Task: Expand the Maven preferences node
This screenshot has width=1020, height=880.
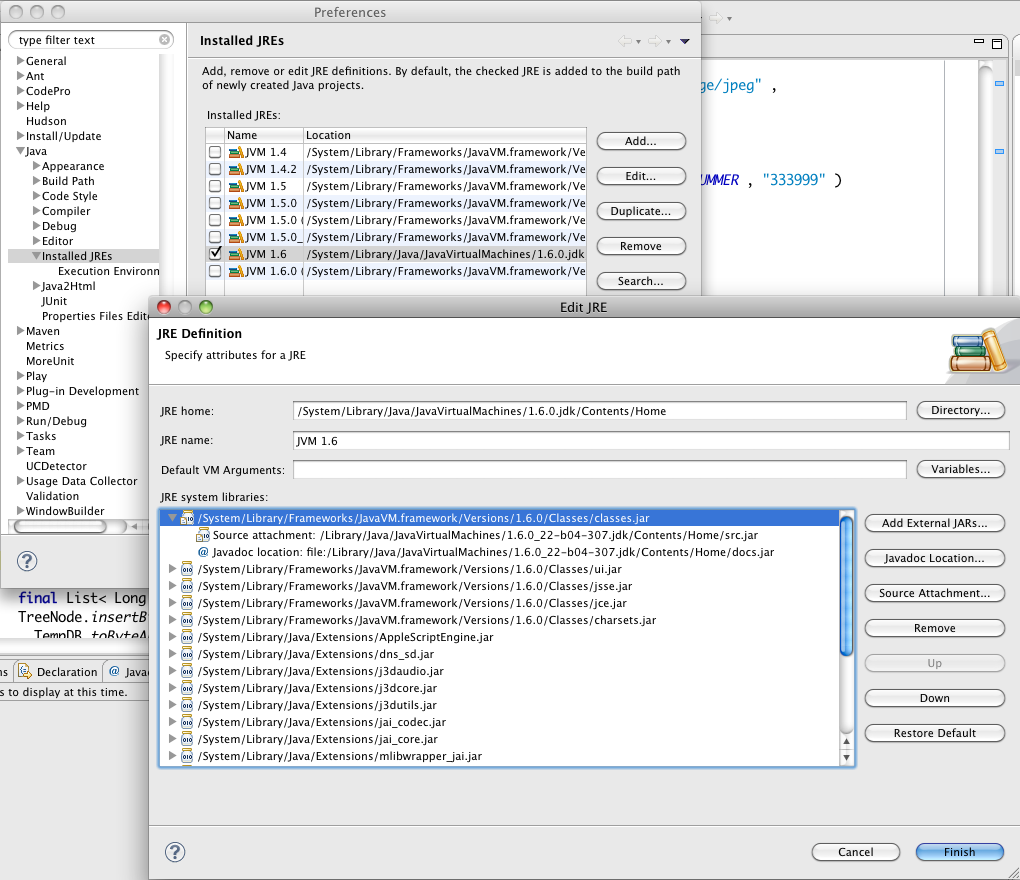Action: (x=20, y=330)
